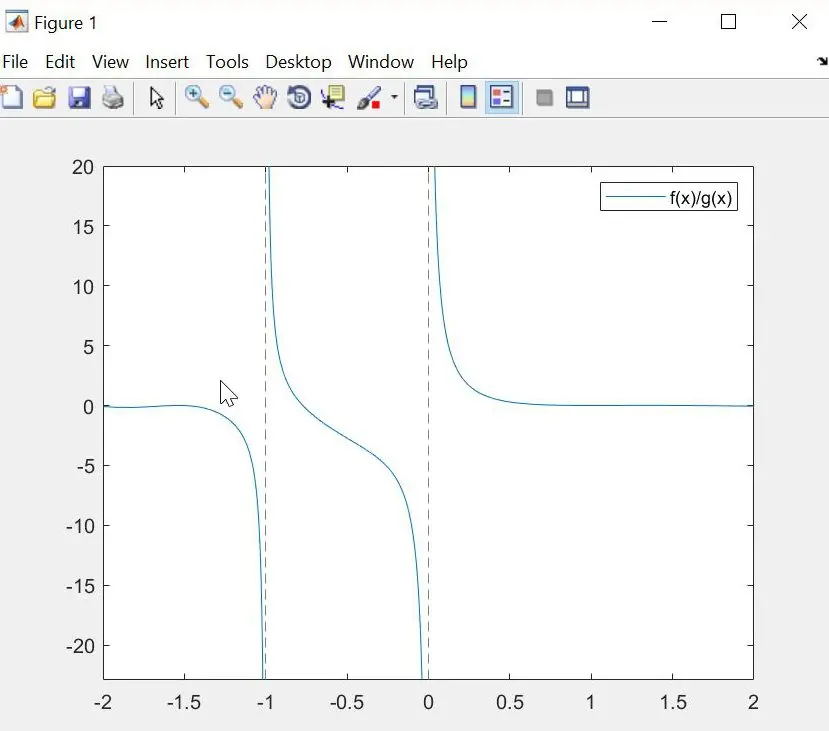
Task: Open the Tools menu
Action: click(227, 62)
